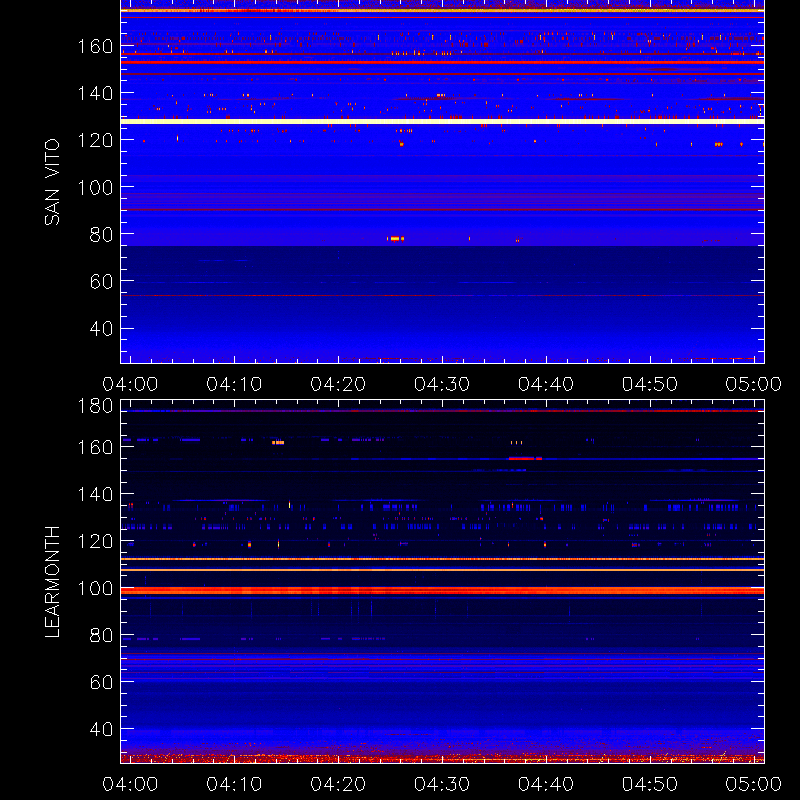Choose the 04:20 time label under Learmonth plot
This screenshot has width=800, height=800.
tap(338, 784)
